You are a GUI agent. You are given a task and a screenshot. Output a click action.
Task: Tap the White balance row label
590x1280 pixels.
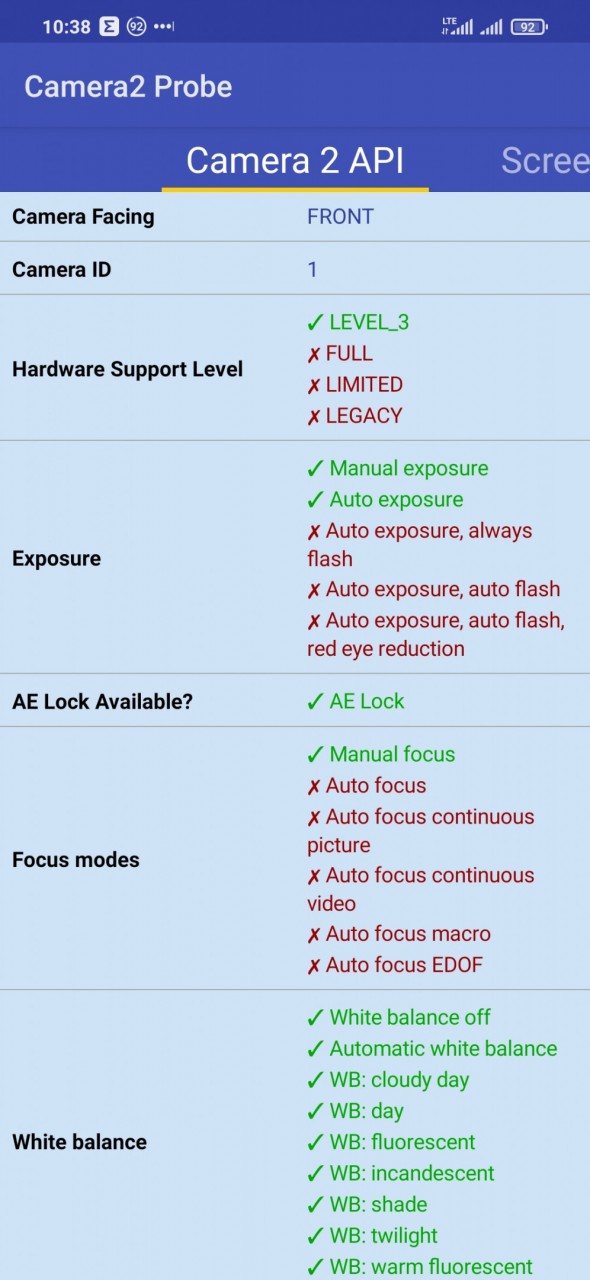tap(79, 1142)
